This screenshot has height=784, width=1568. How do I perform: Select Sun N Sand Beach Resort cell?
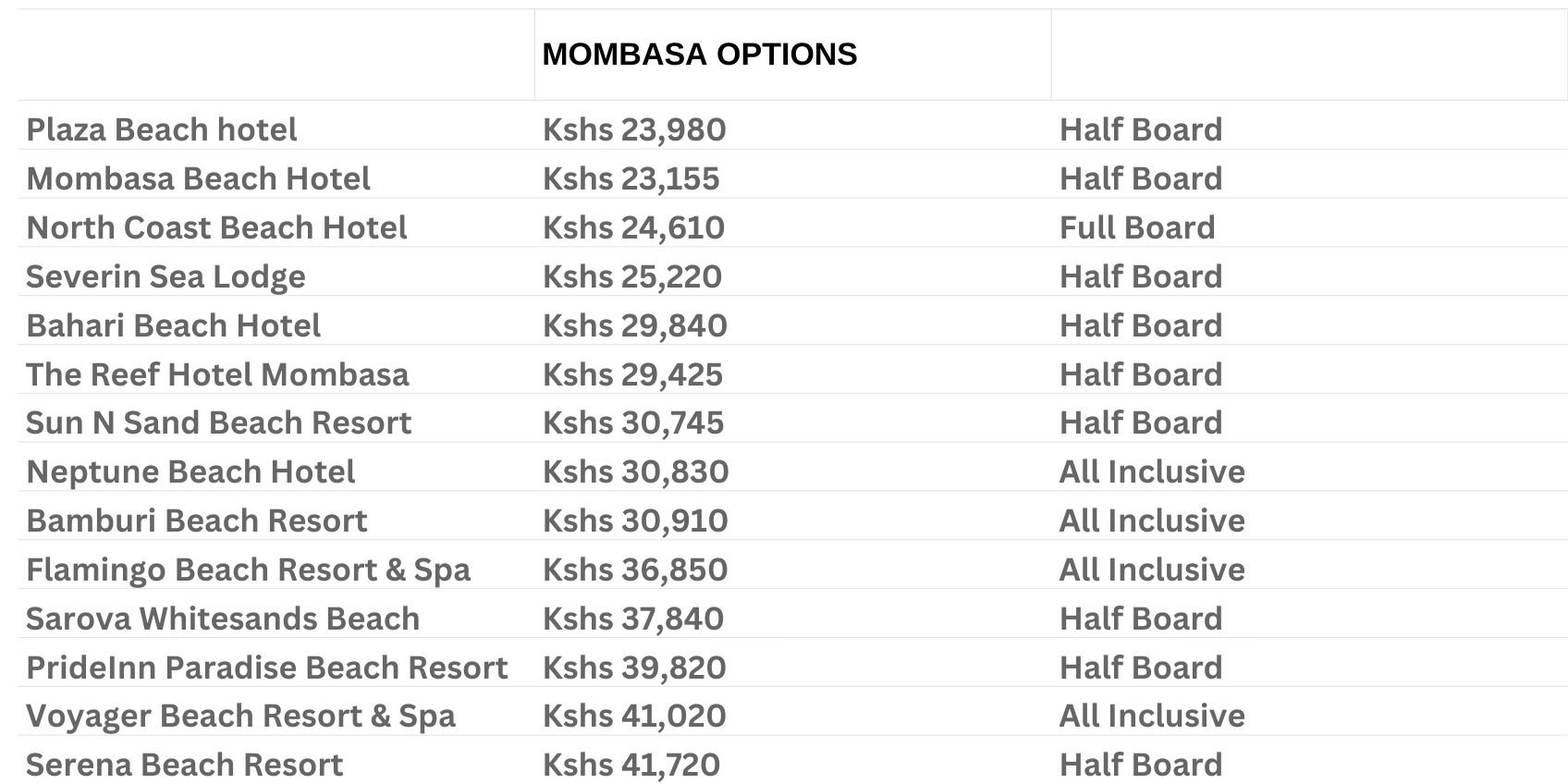pyautogui.click(x=218, y=423)
